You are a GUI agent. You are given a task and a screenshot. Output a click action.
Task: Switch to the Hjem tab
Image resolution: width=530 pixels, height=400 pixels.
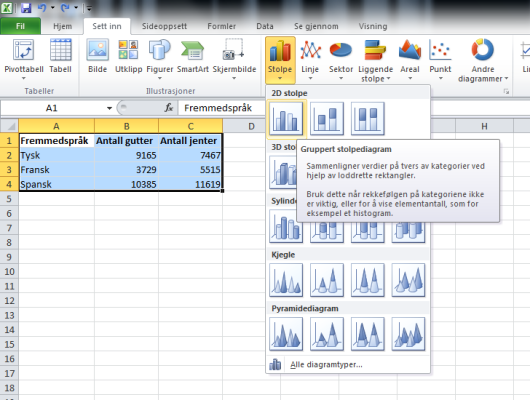[63, 26]
